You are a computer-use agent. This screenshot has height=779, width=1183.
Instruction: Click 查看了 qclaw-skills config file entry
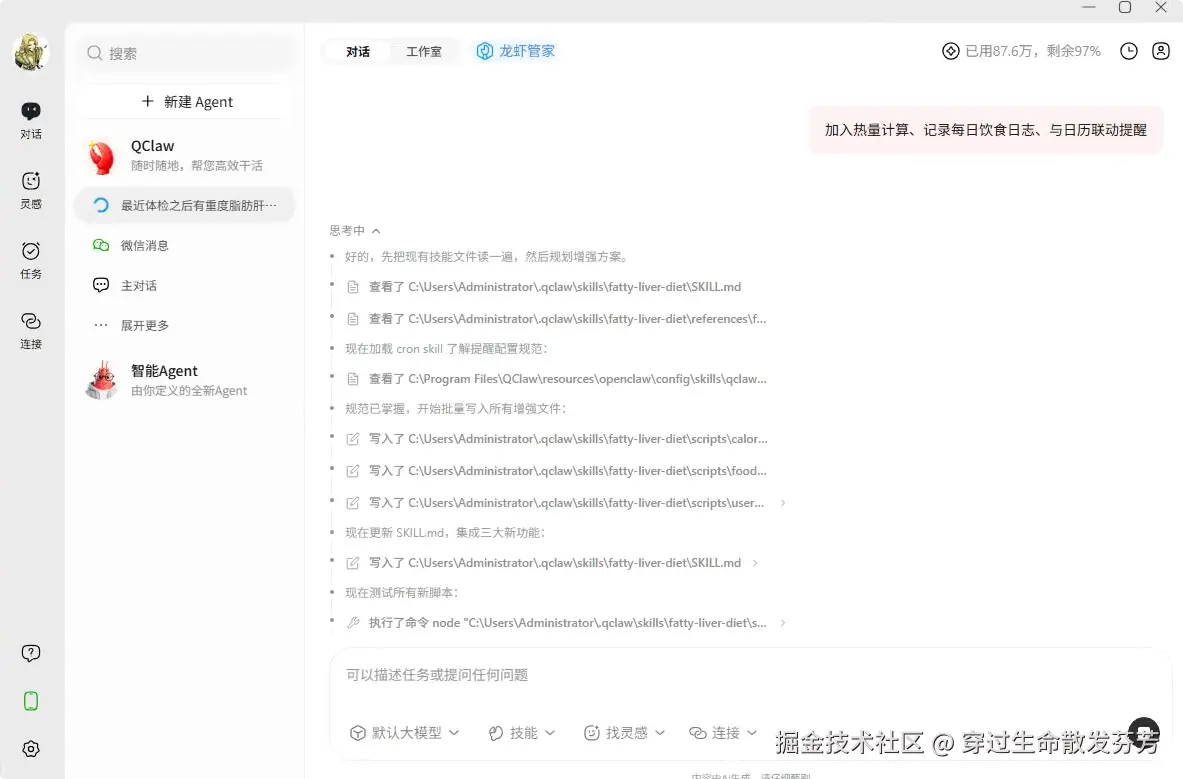[x=567, y=379]
